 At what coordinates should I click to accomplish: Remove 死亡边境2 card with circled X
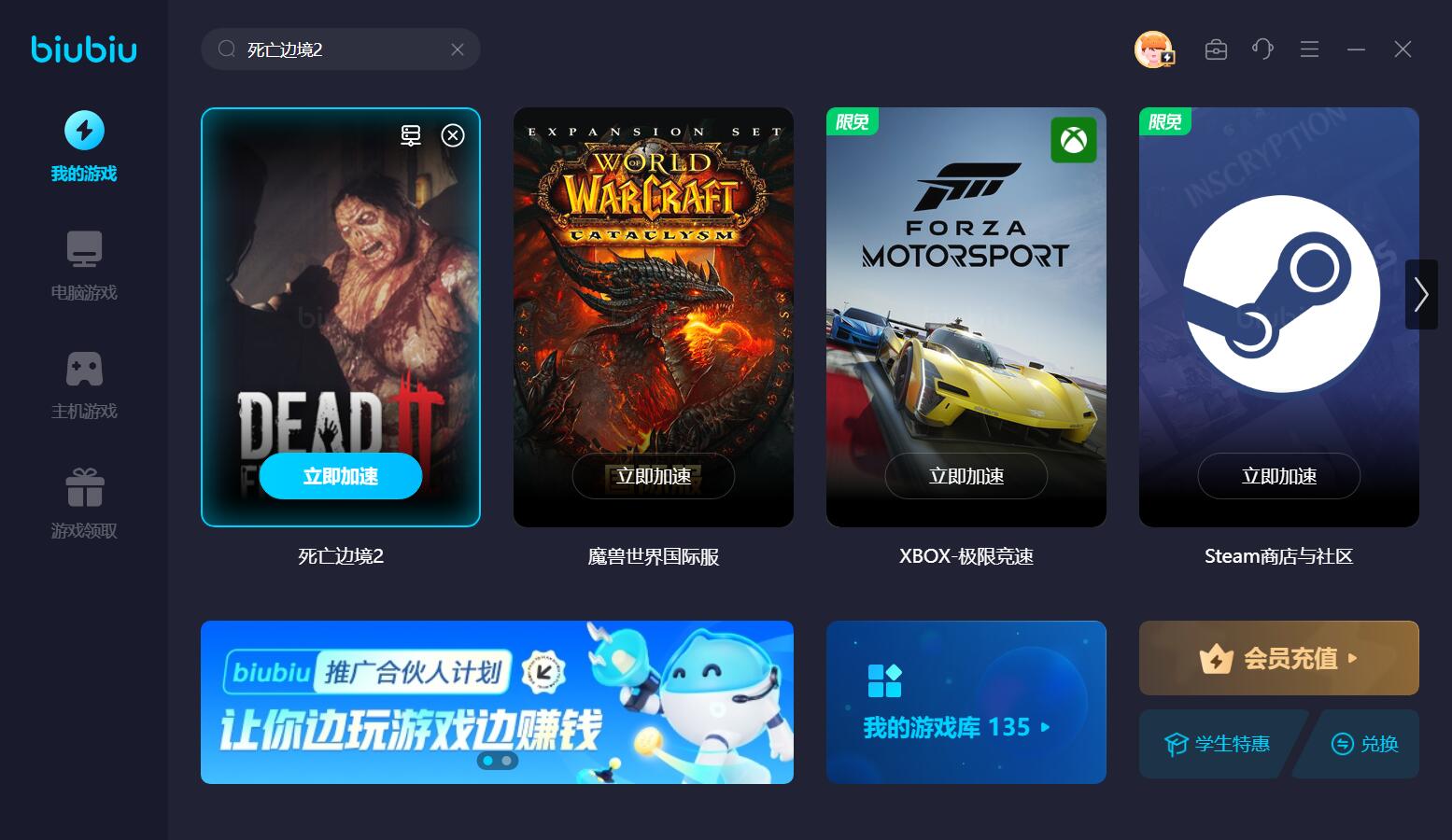pos(453,135)
